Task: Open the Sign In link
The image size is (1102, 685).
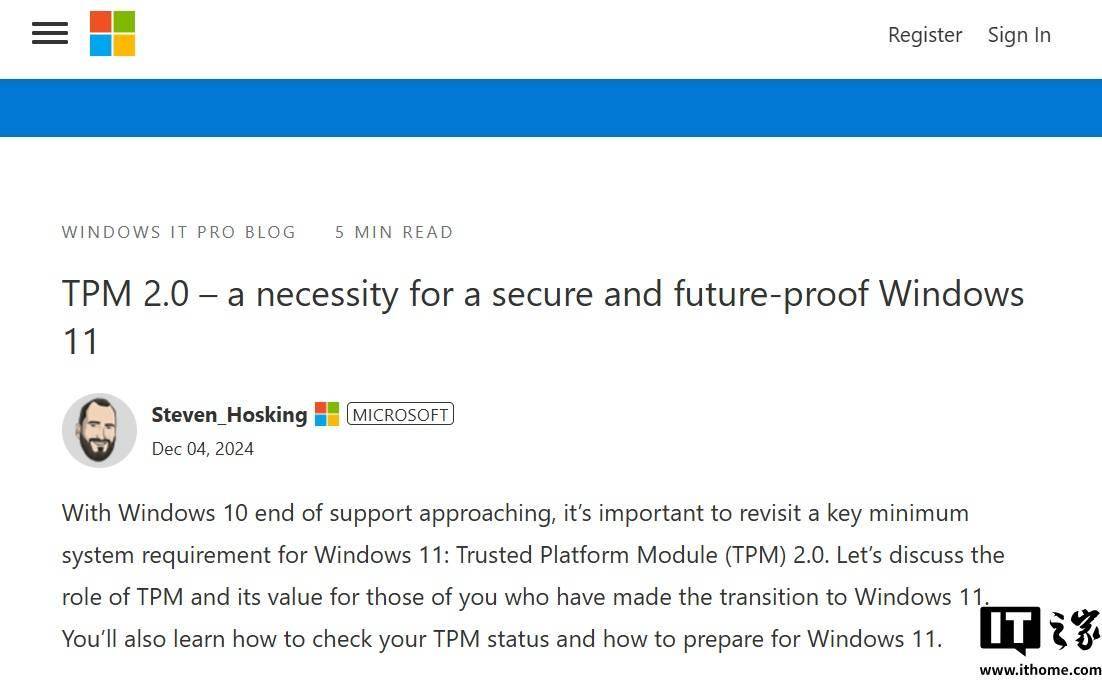Action: (x=1019, y=34)
